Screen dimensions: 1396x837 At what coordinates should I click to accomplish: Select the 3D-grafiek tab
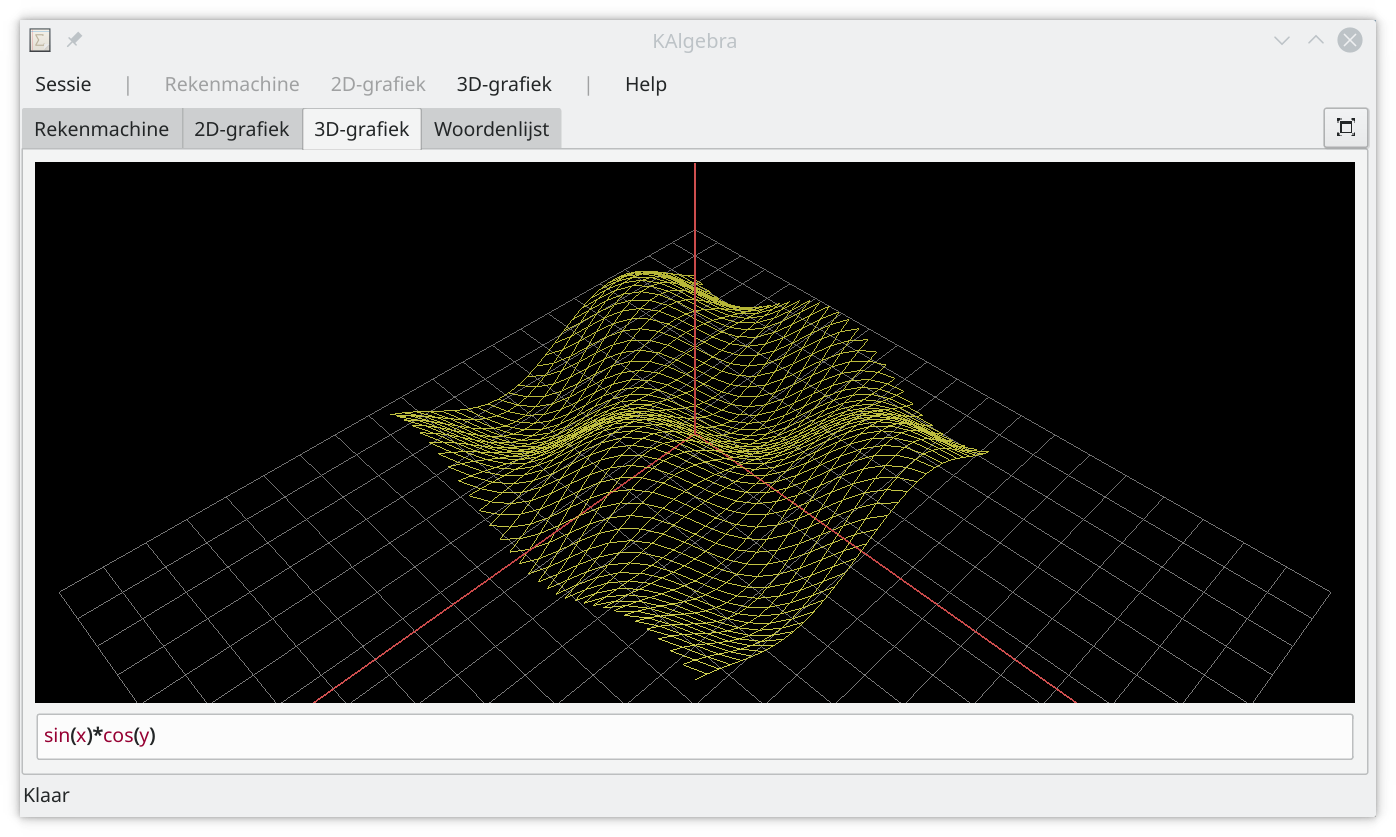(362, 129)
